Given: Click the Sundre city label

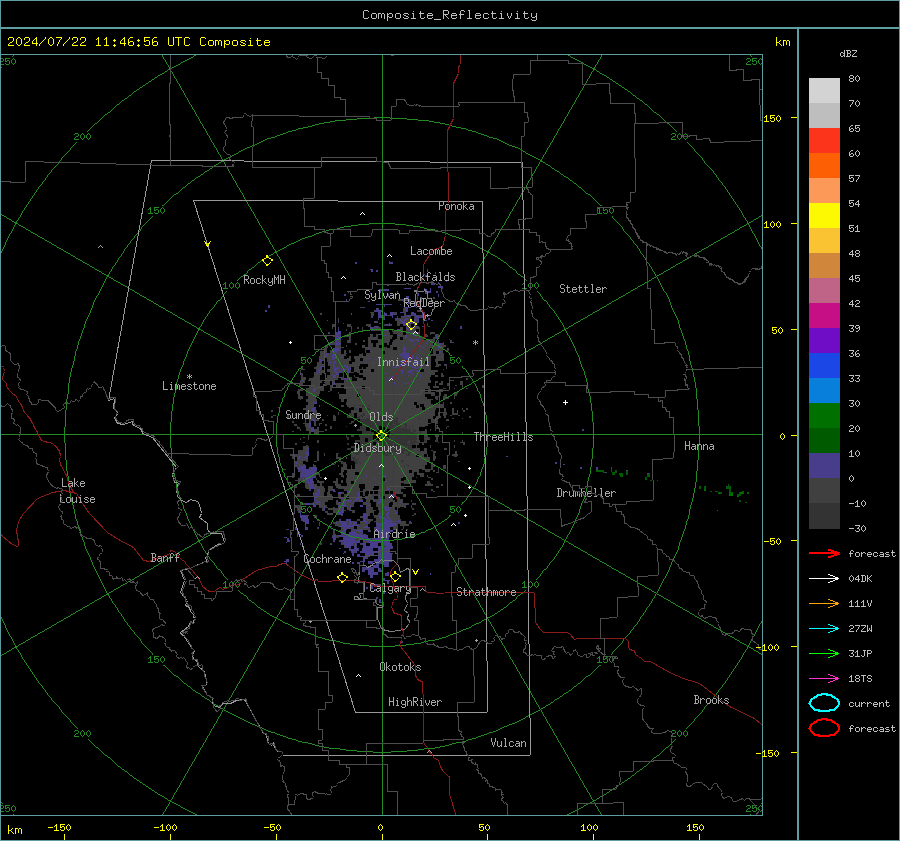Looking at the screenshot, I should tap(303, 414).
